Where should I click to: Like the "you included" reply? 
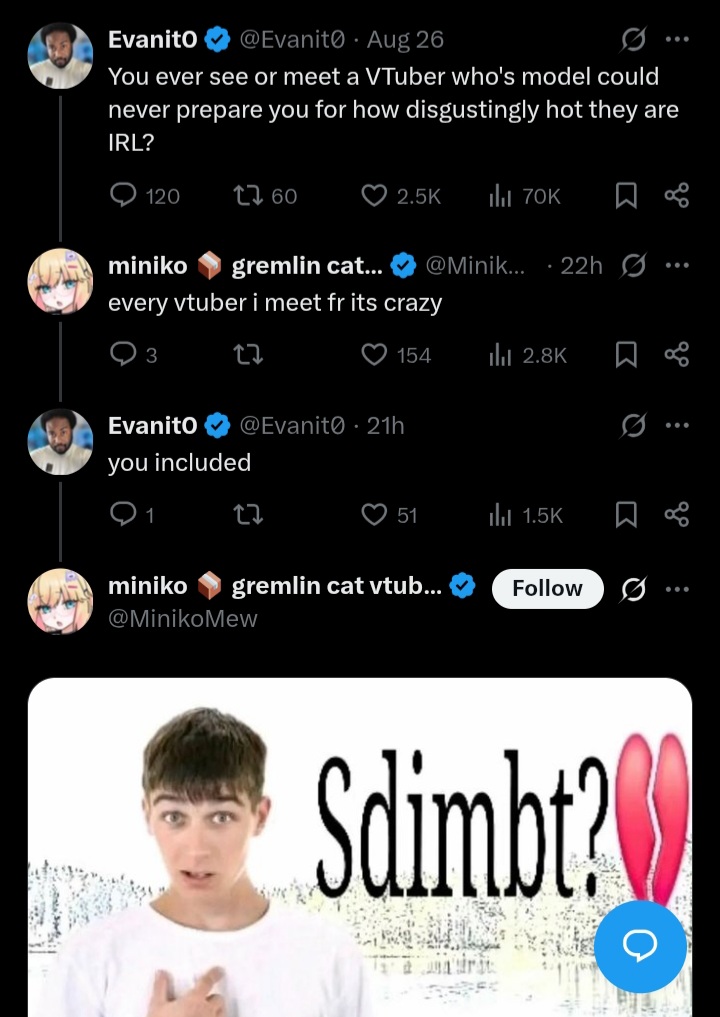click(374, 515)
